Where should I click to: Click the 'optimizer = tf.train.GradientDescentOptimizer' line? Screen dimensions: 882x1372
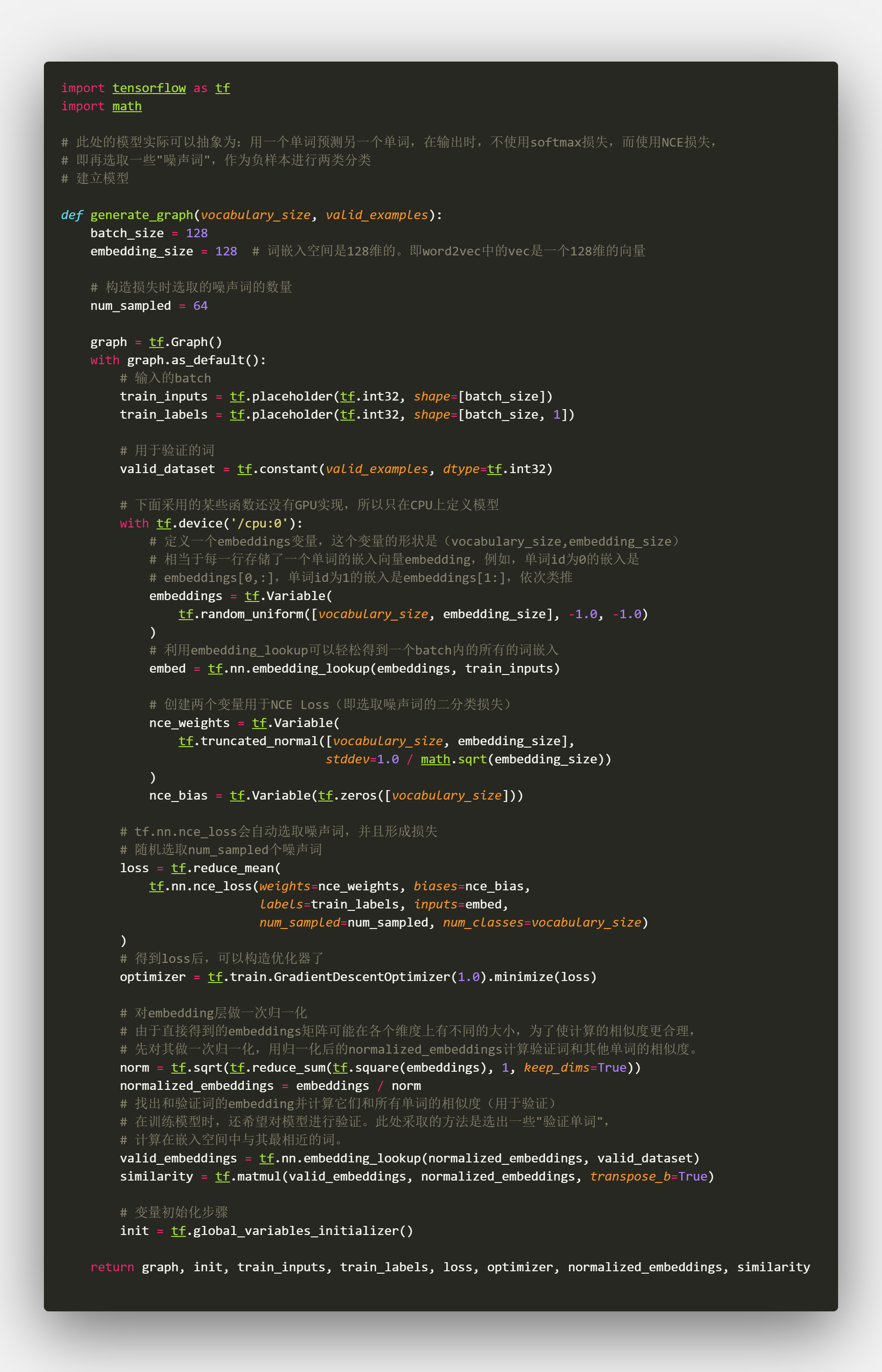pyautogui.click(x=358, y=977)
